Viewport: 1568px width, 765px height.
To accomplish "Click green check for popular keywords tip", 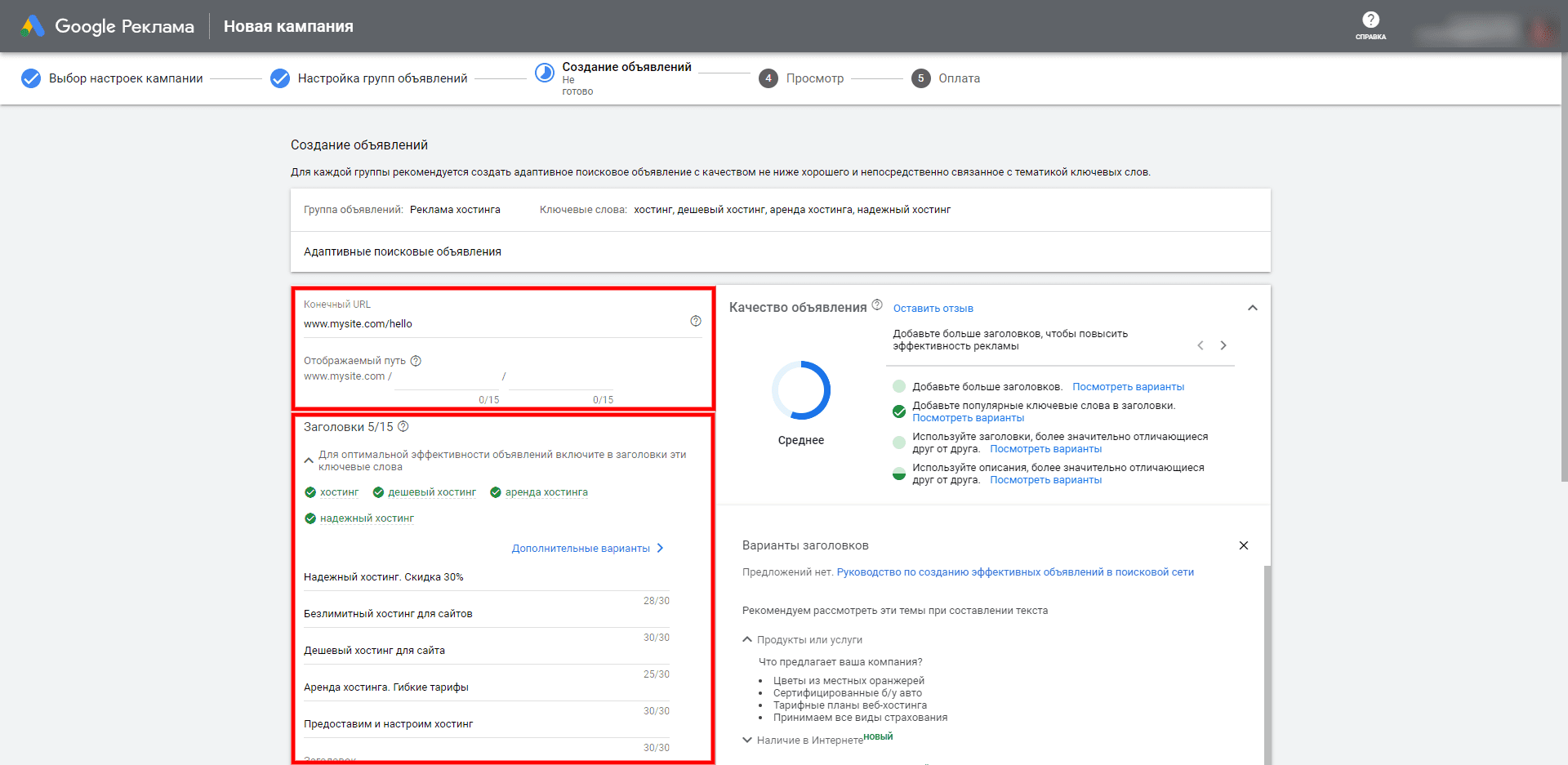I will click(x=899, y=411).
